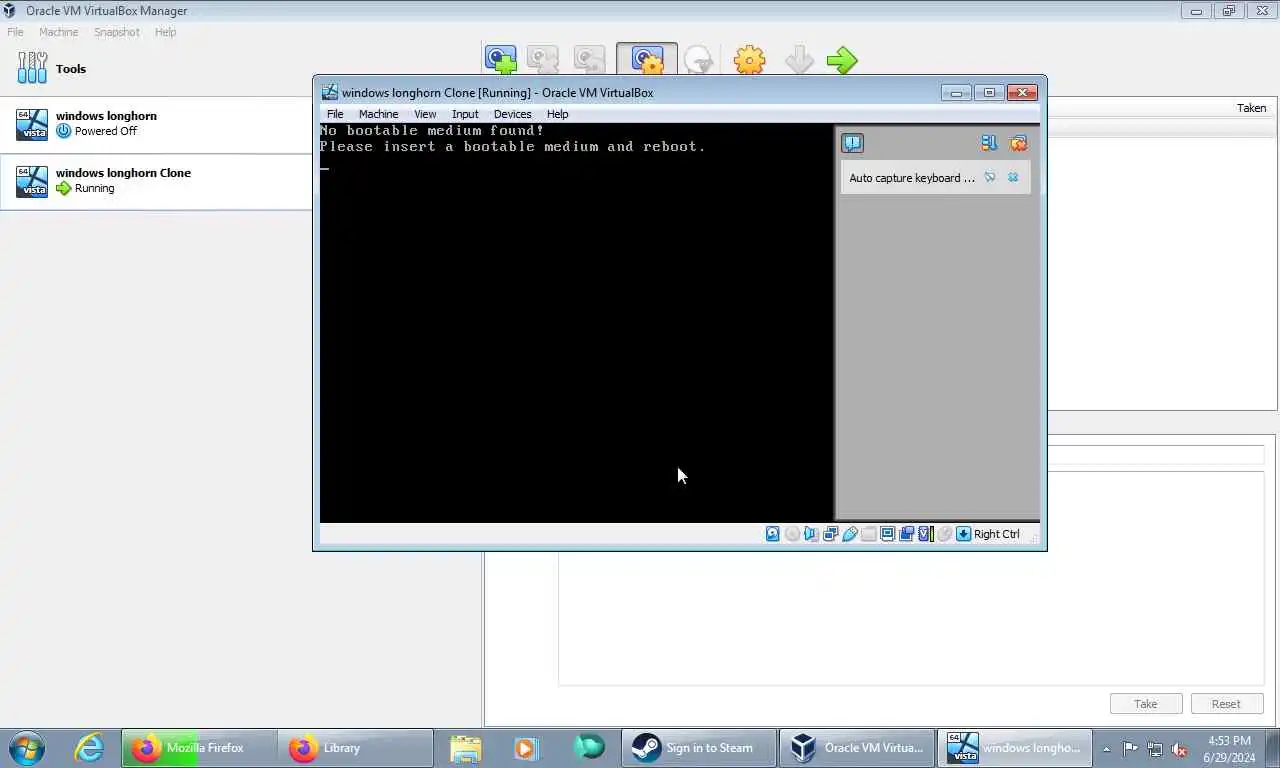Screen dimensions: 1280x768
Task: Select the powered off windows longhorn VM
Action: (156, 124)
